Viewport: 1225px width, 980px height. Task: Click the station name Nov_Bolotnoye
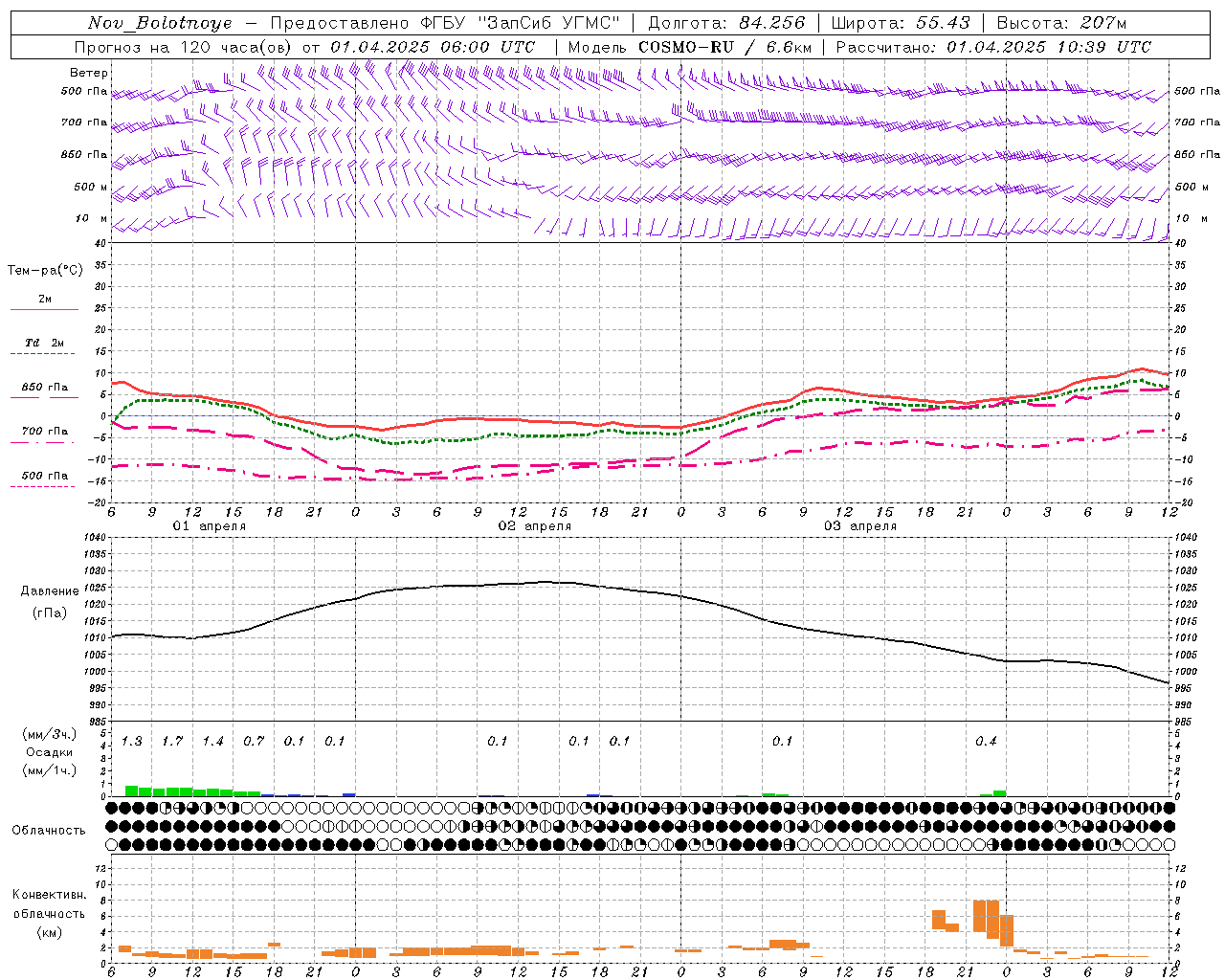tap(160, 23)
